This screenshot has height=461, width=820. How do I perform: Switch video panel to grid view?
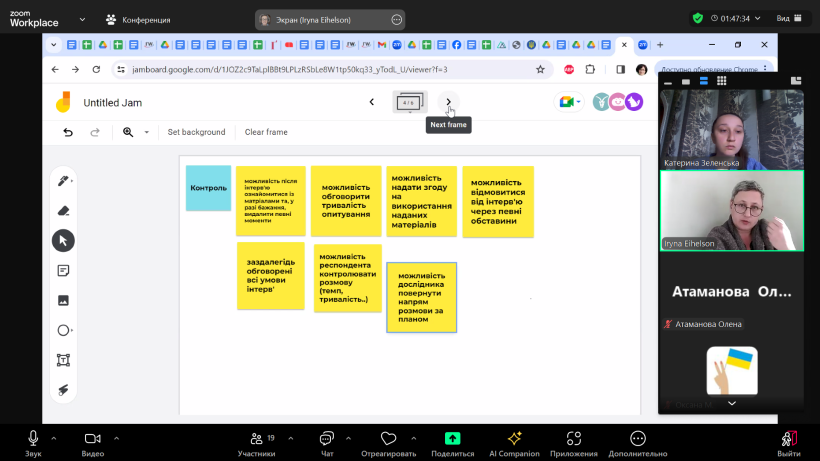pos(722,80)
